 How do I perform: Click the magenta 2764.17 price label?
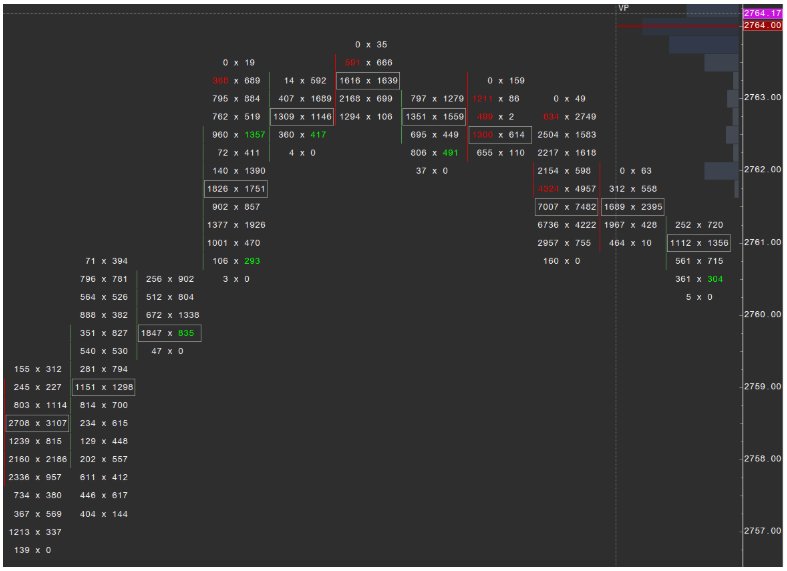click(763, 13)
